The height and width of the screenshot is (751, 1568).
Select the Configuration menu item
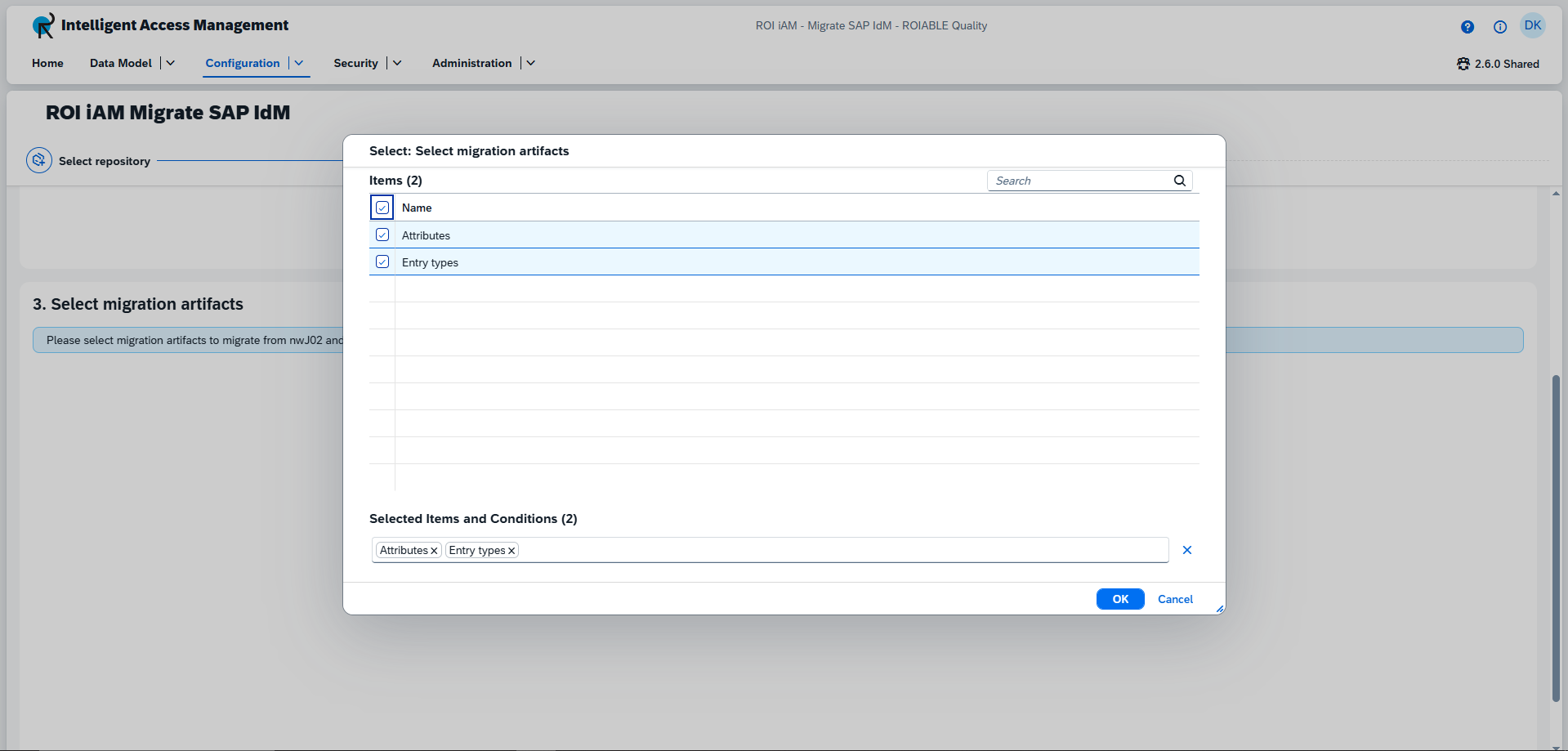(x=242, y=63)
